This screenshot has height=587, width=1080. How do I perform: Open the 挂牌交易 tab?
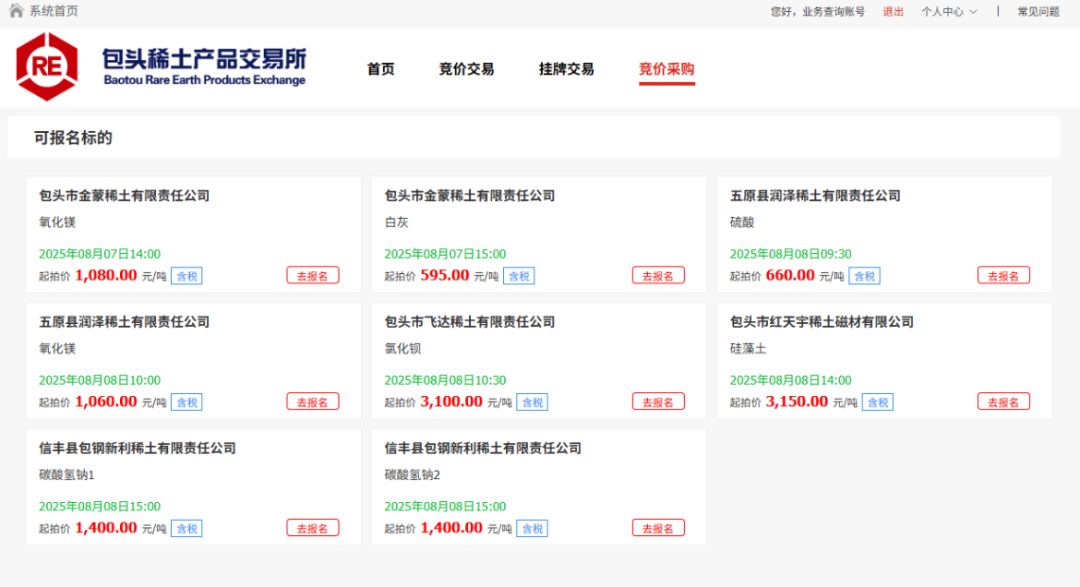[566, 69]
